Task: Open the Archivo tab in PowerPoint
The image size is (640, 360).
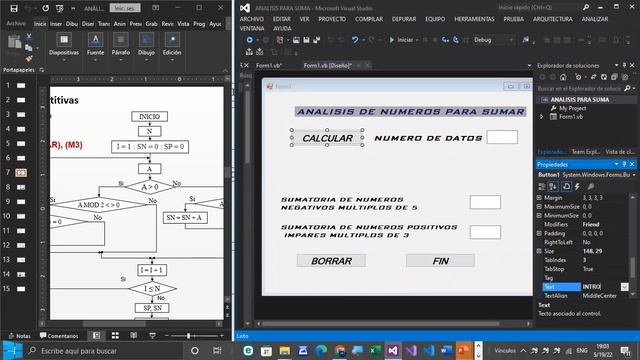Action: pos(16,24)
